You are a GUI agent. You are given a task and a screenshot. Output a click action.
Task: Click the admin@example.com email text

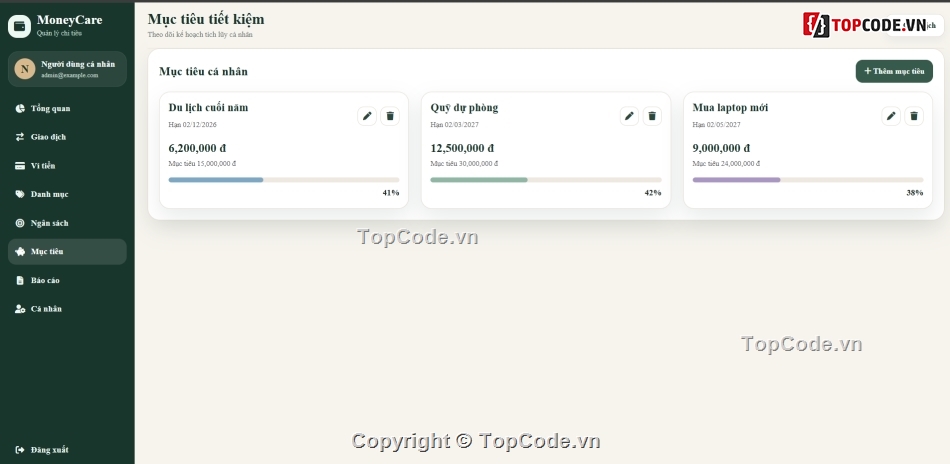point(70,75)
